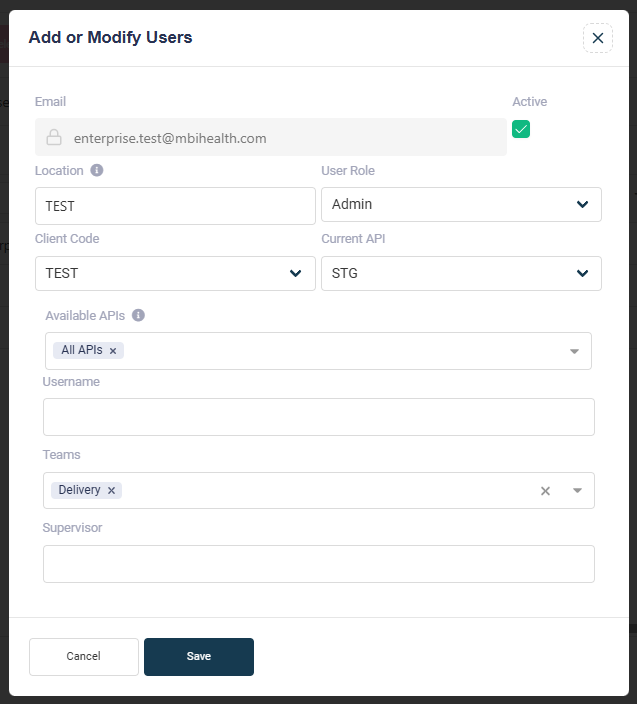This screenshot has width=637, height=704.
Task: Click the Delivery tag label in Teams
Action: [79, 490]
